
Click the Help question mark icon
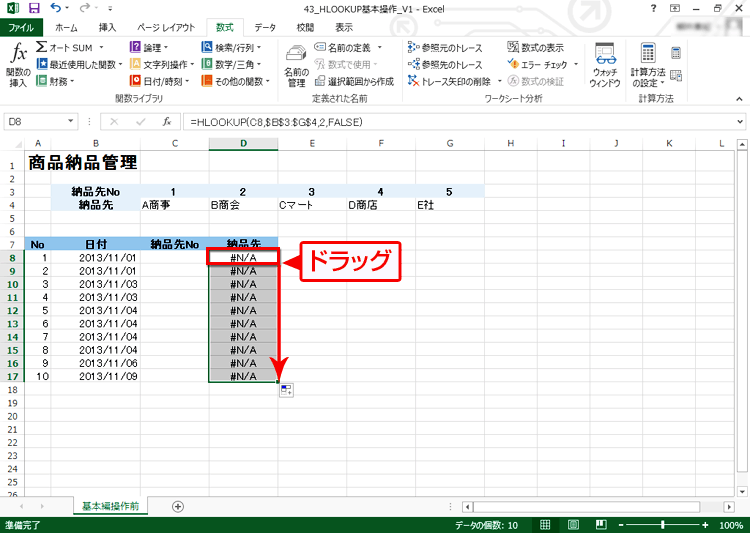653,8
